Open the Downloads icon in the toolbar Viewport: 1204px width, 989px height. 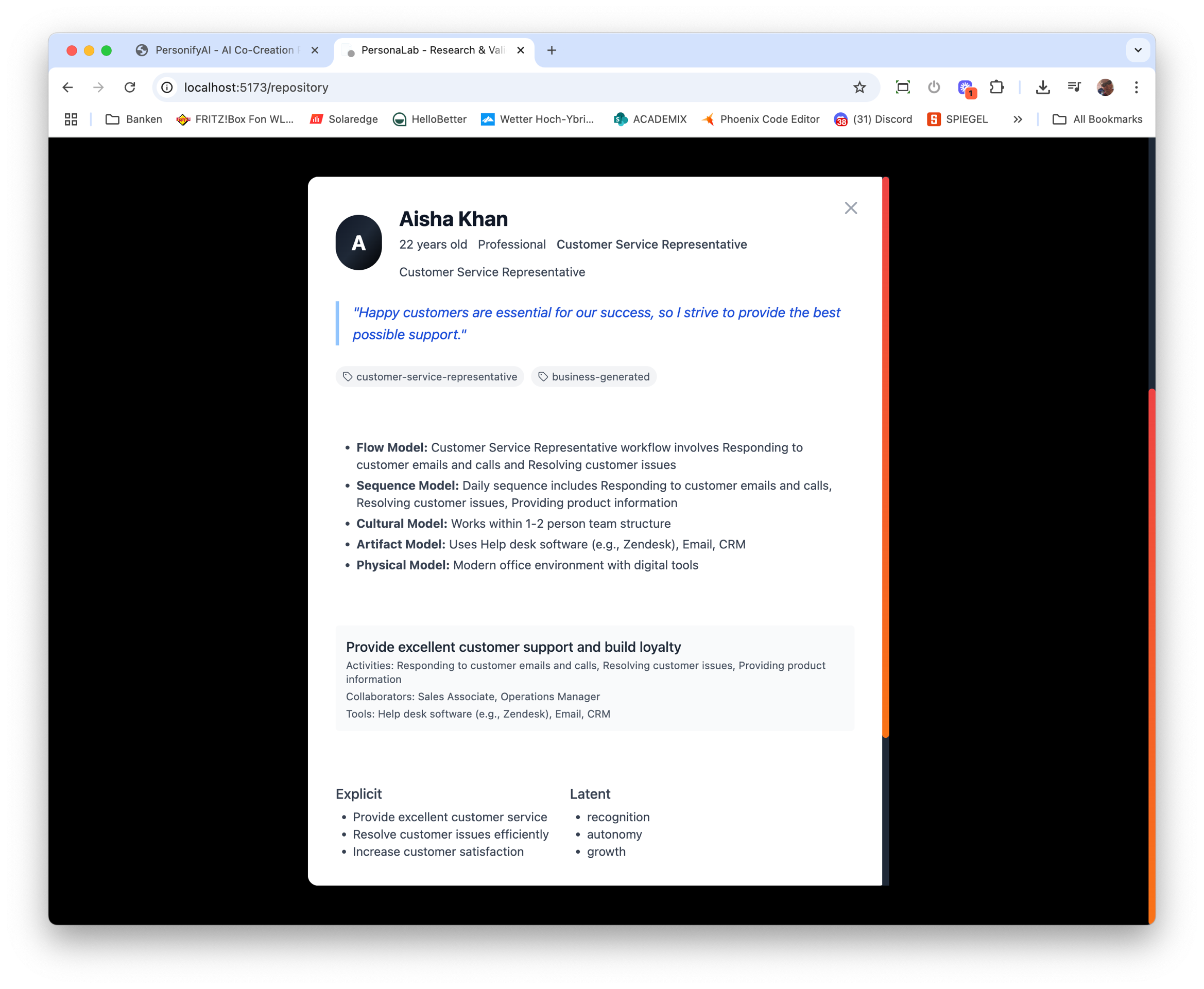[x=1043, y=87]
